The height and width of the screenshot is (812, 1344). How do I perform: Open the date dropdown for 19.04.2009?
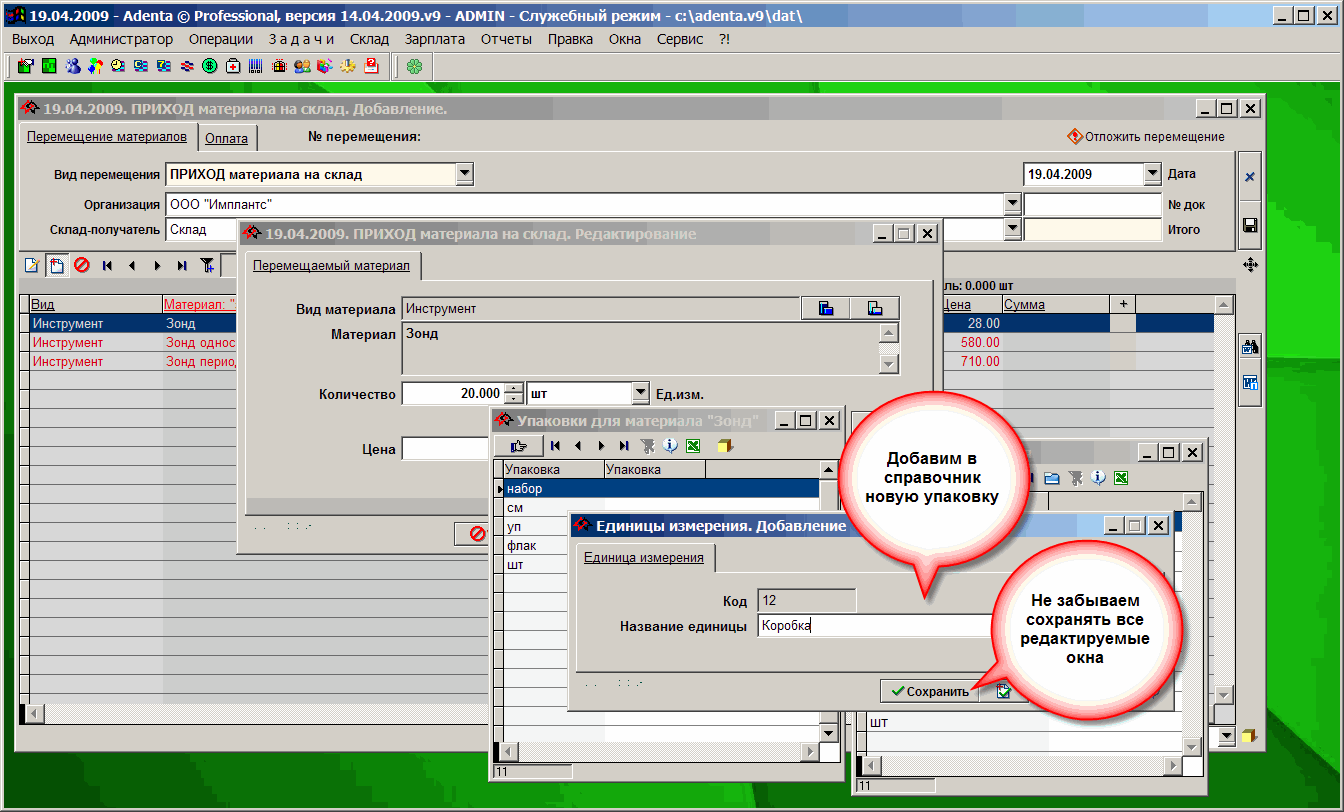tap(1152, 174)
